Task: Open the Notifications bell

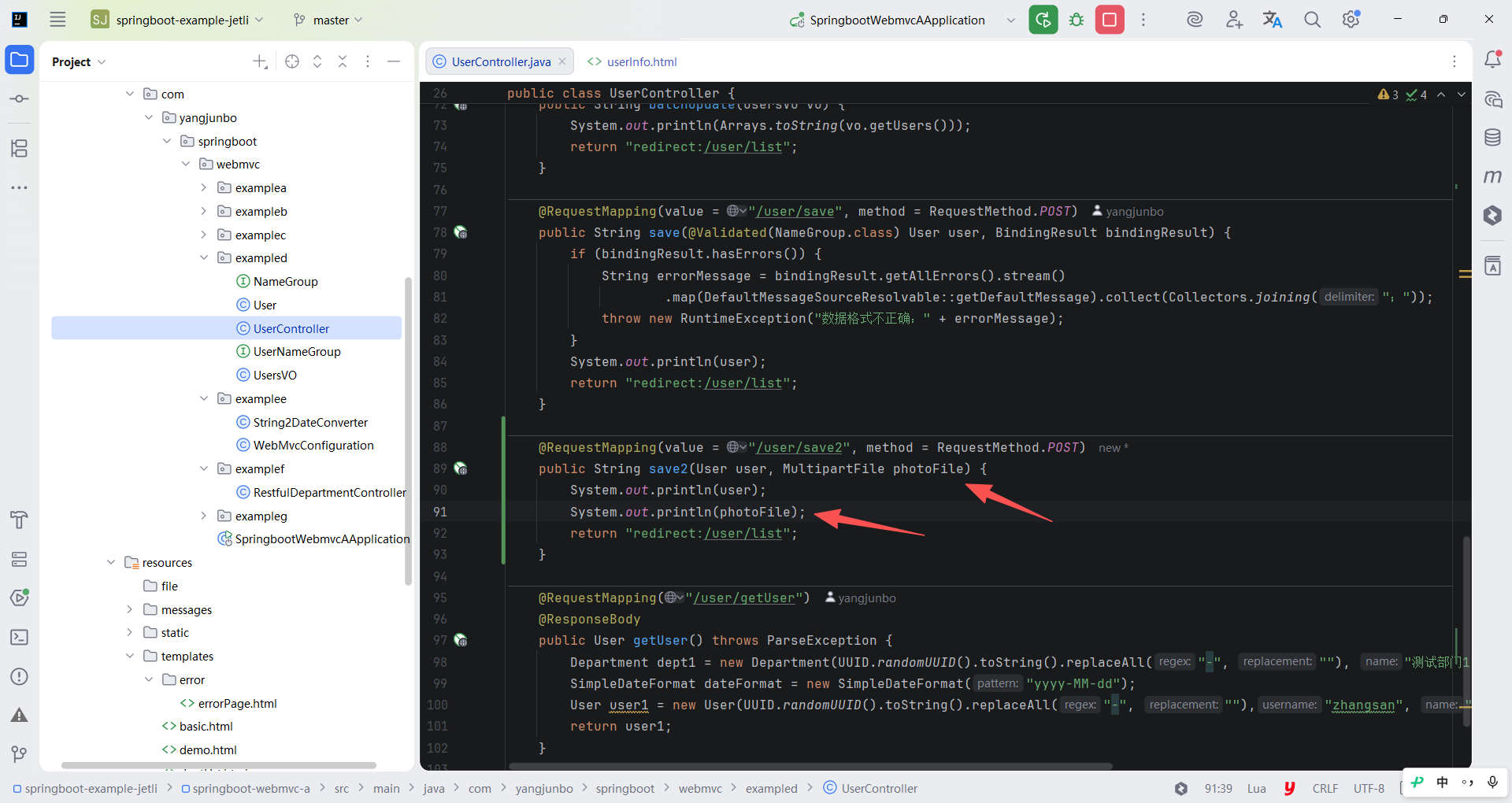Action: point(1492,59)
